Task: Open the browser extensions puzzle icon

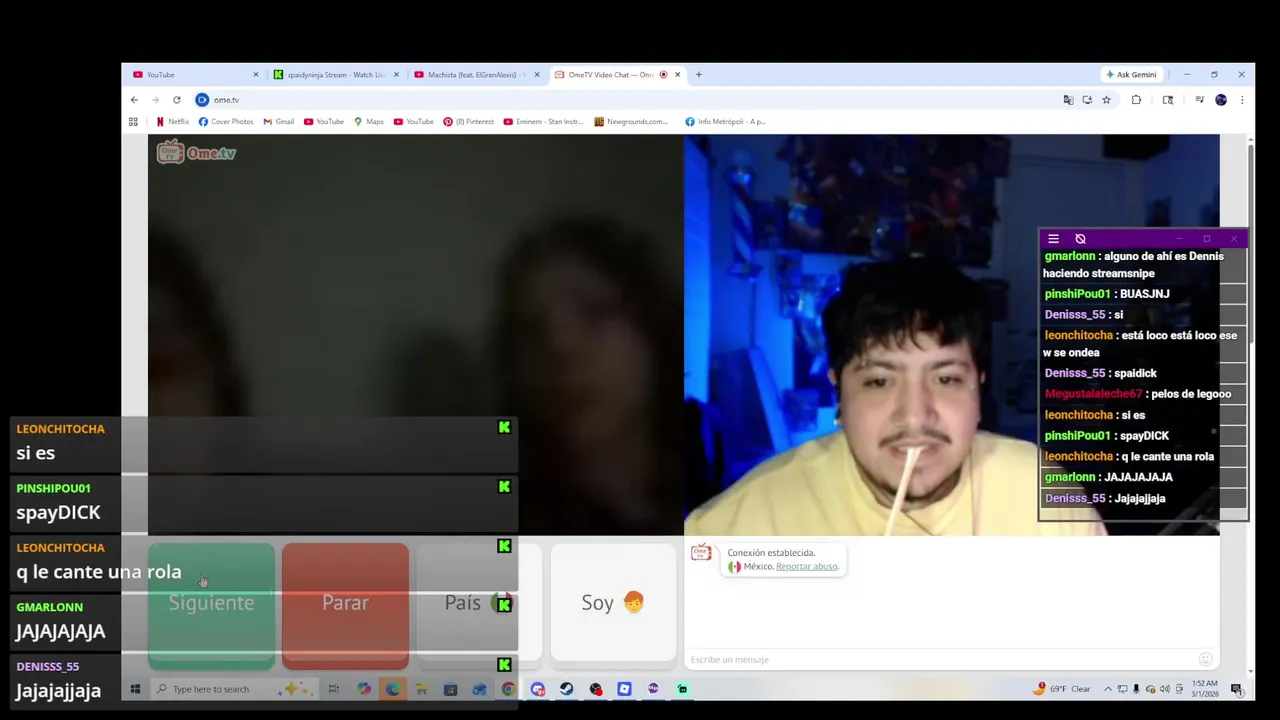Action: pos(1136,100)
